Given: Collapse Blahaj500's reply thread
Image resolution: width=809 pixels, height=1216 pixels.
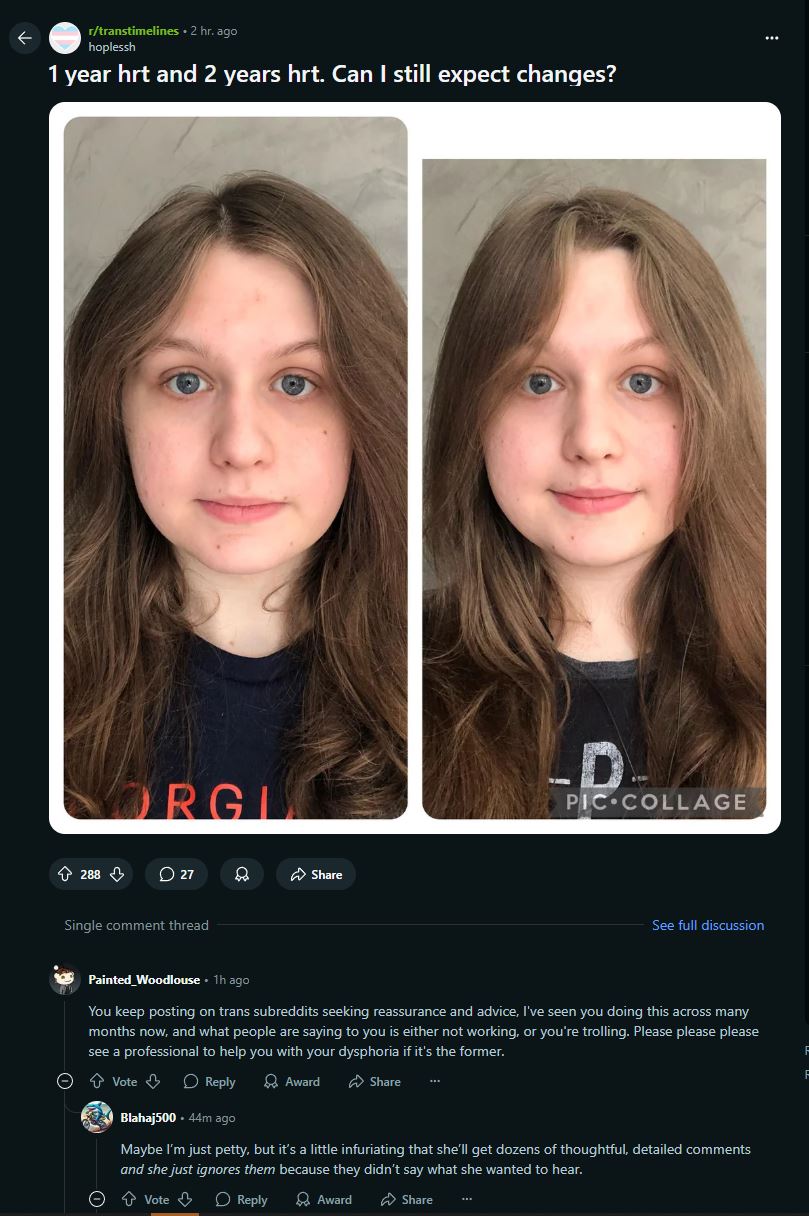Looking at the screenshot, I should [97, 1199].
